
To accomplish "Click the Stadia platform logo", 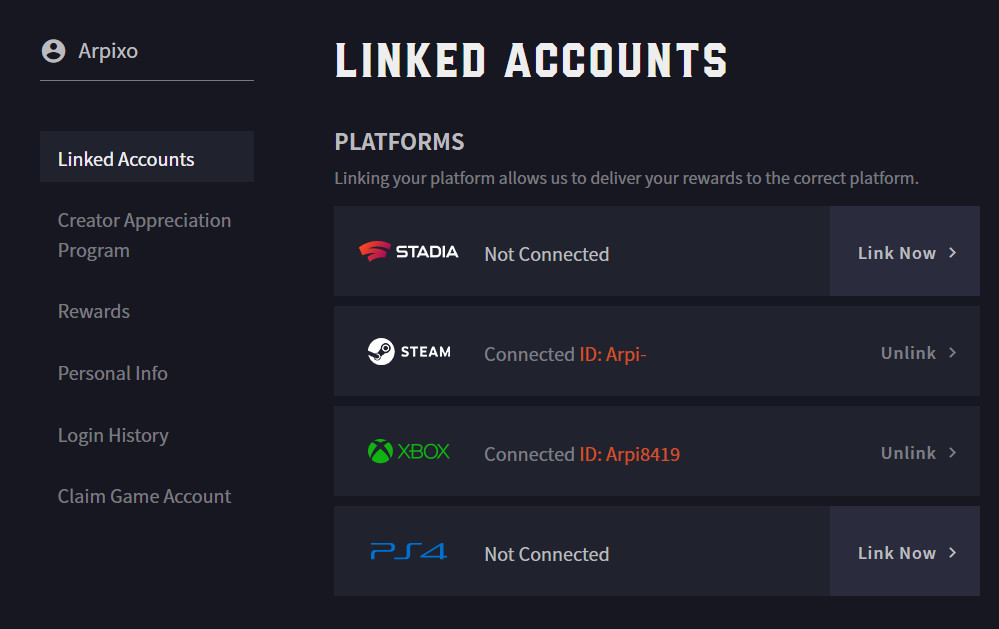I will 408,252.
